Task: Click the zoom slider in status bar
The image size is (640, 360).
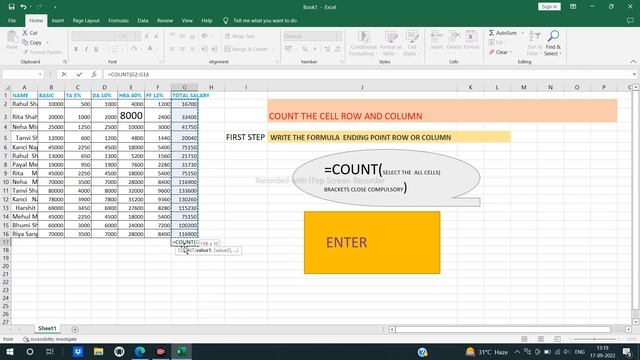Action: click(x=594, y=339)
